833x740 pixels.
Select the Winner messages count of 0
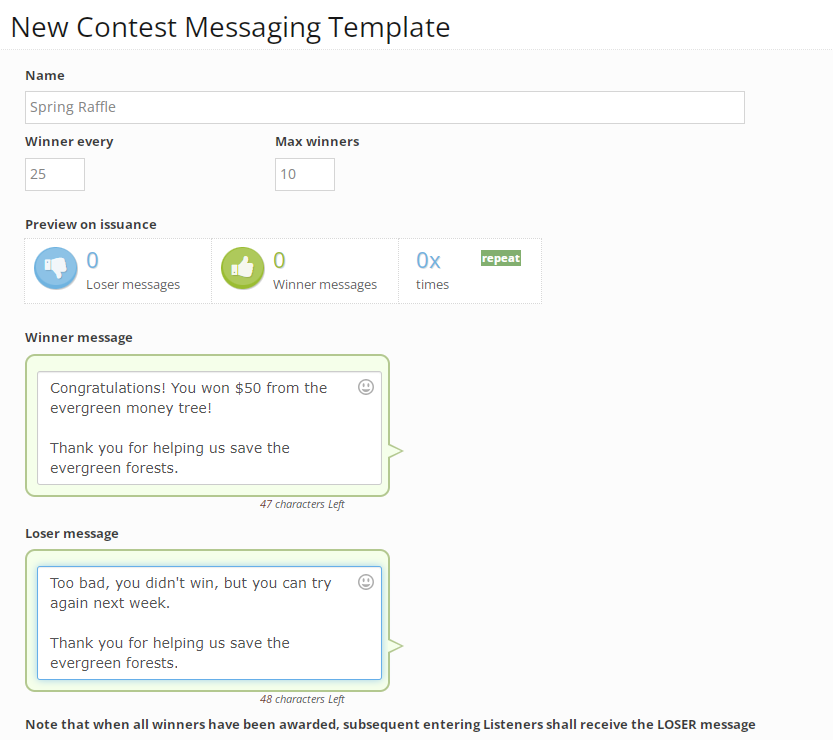click(x=280, y=258)
